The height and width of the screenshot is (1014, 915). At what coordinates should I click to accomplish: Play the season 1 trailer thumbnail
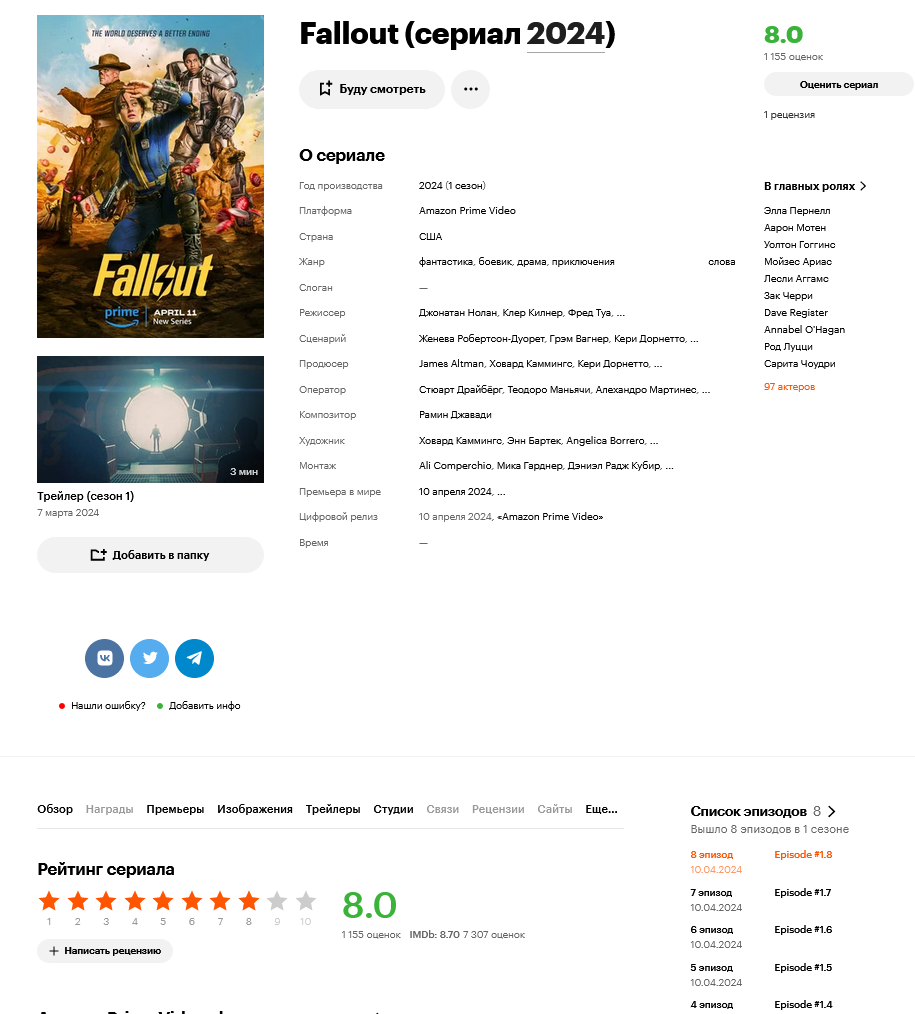point(151,419)
